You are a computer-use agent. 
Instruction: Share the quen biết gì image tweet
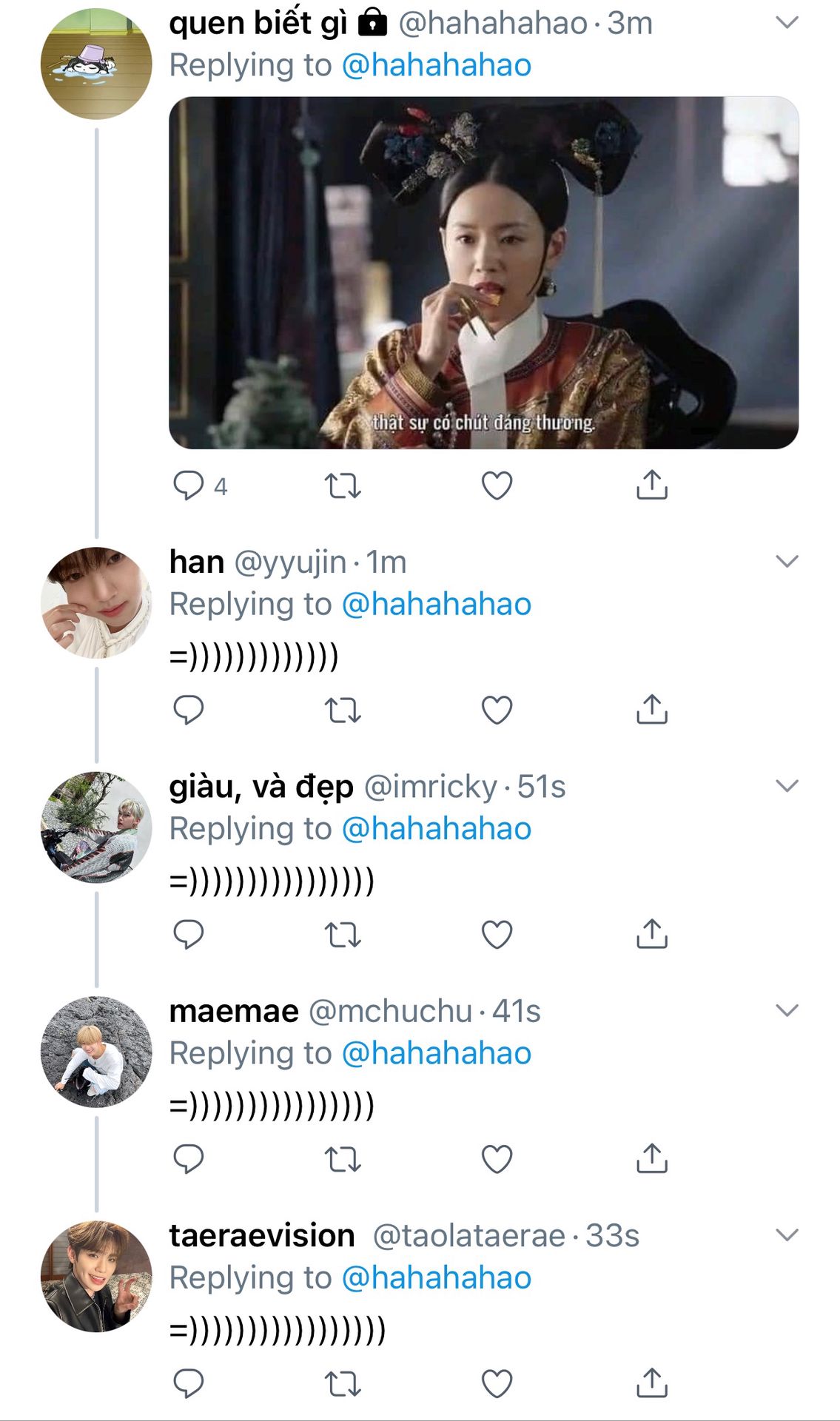click(651, 486)
